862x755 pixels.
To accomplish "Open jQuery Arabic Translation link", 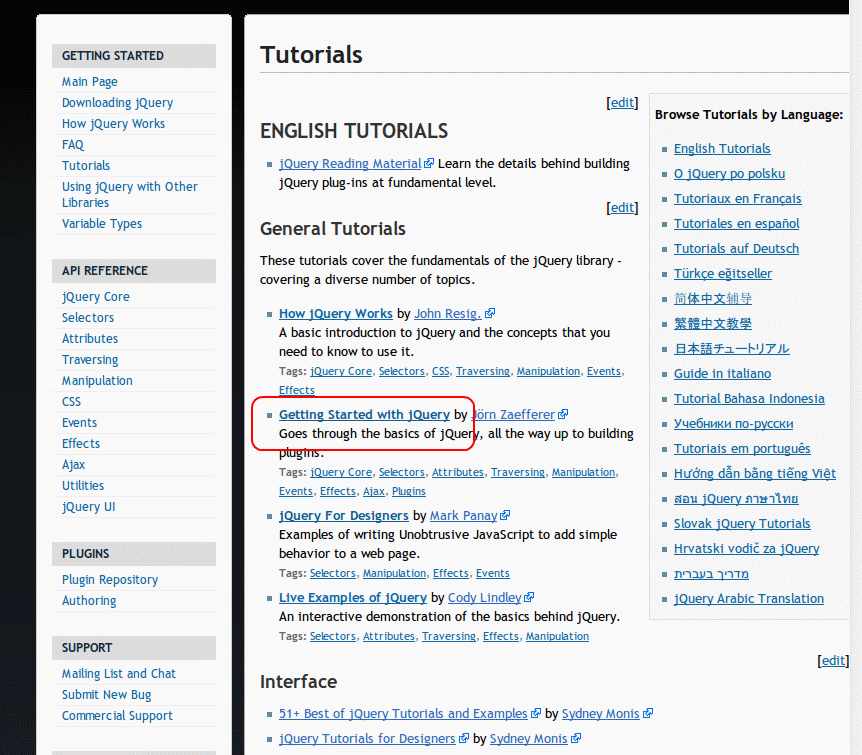I will point(748,598).
